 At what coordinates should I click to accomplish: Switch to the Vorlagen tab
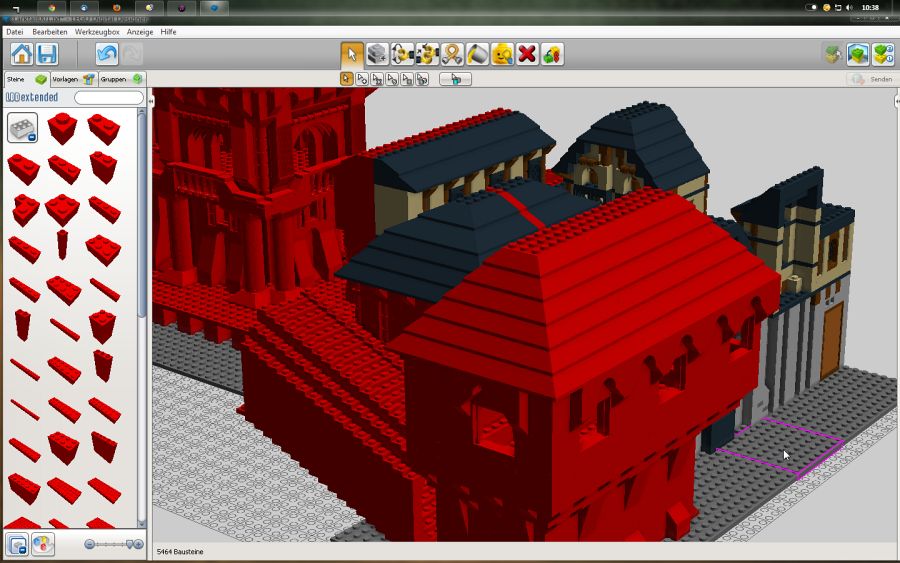tap(72, 79)
